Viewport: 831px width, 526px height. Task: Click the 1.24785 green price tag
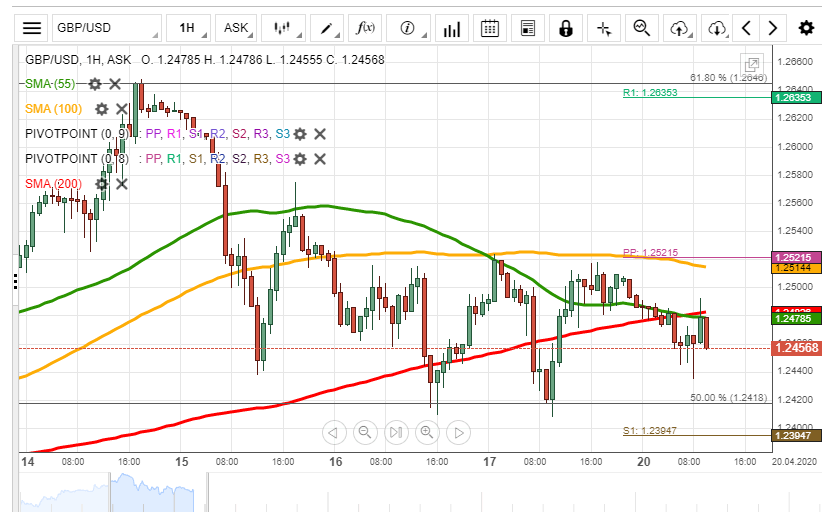tap(797, 318)
